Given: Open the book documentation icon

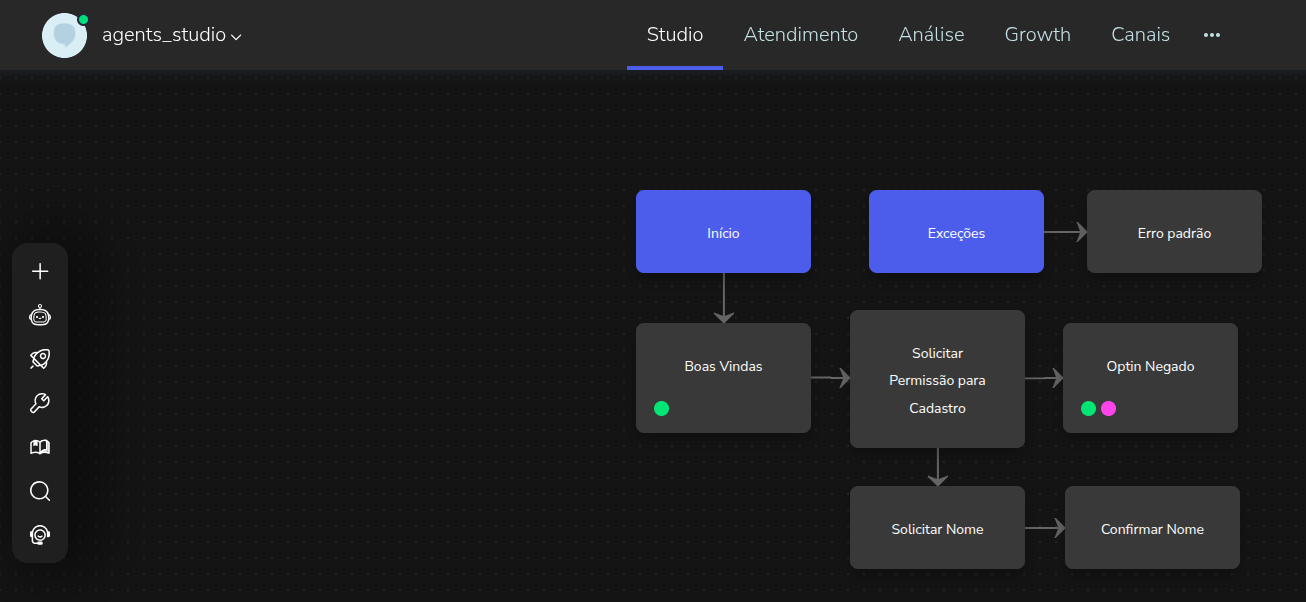Looking at the screenshot, I should tap(40, 447).
